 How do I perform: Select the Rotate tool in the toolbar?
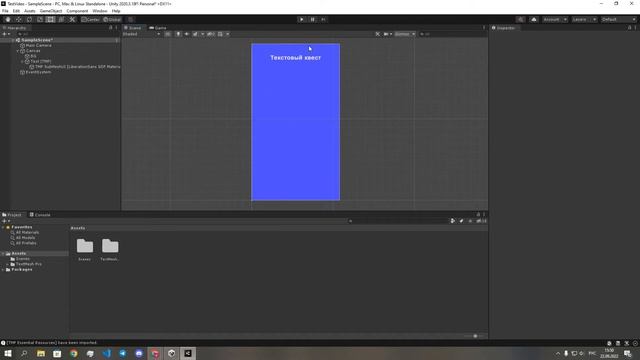click(29, 19)
